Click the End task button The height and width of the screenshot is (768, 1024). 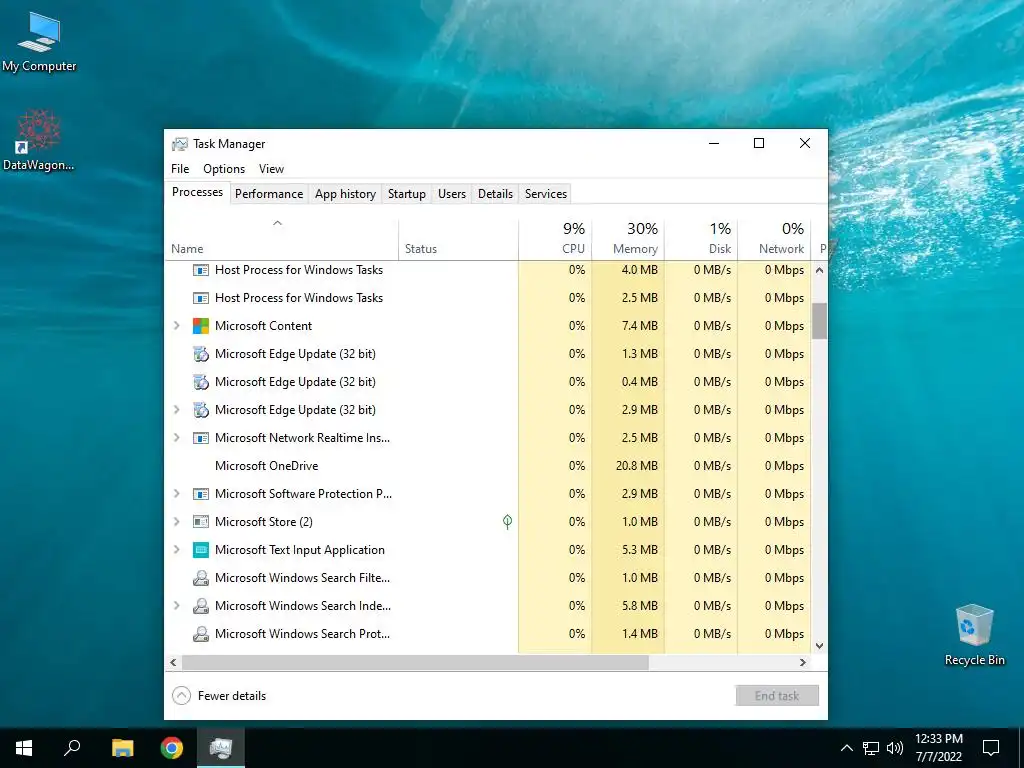(x=776, y=696)
